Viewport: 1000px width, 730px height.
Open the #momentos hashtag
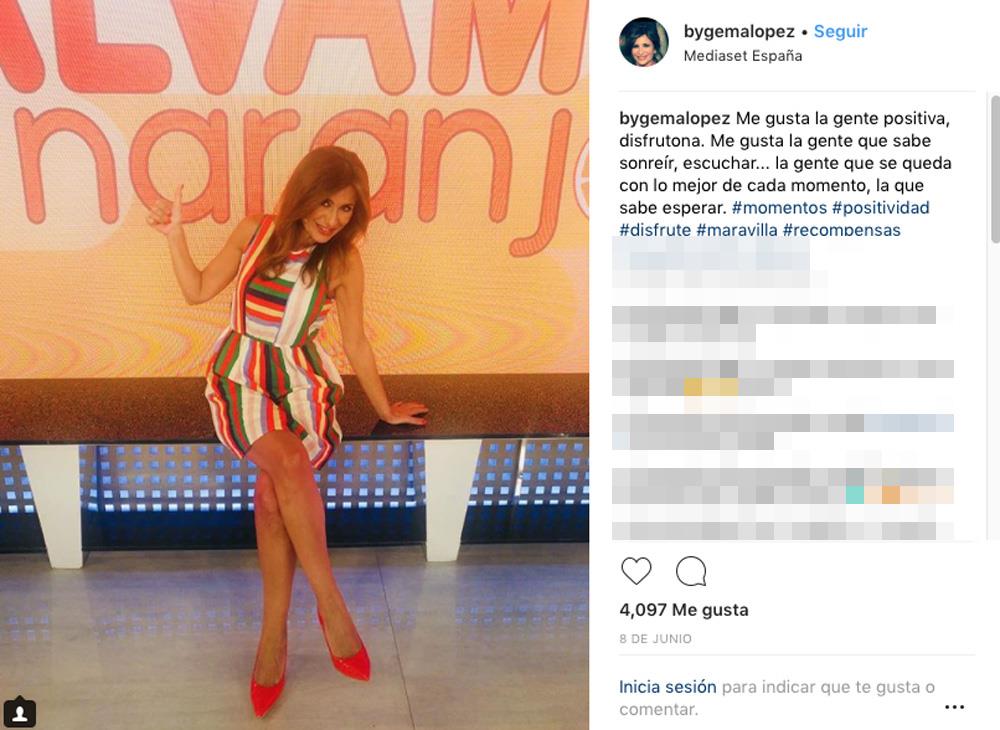click(779, 208)
